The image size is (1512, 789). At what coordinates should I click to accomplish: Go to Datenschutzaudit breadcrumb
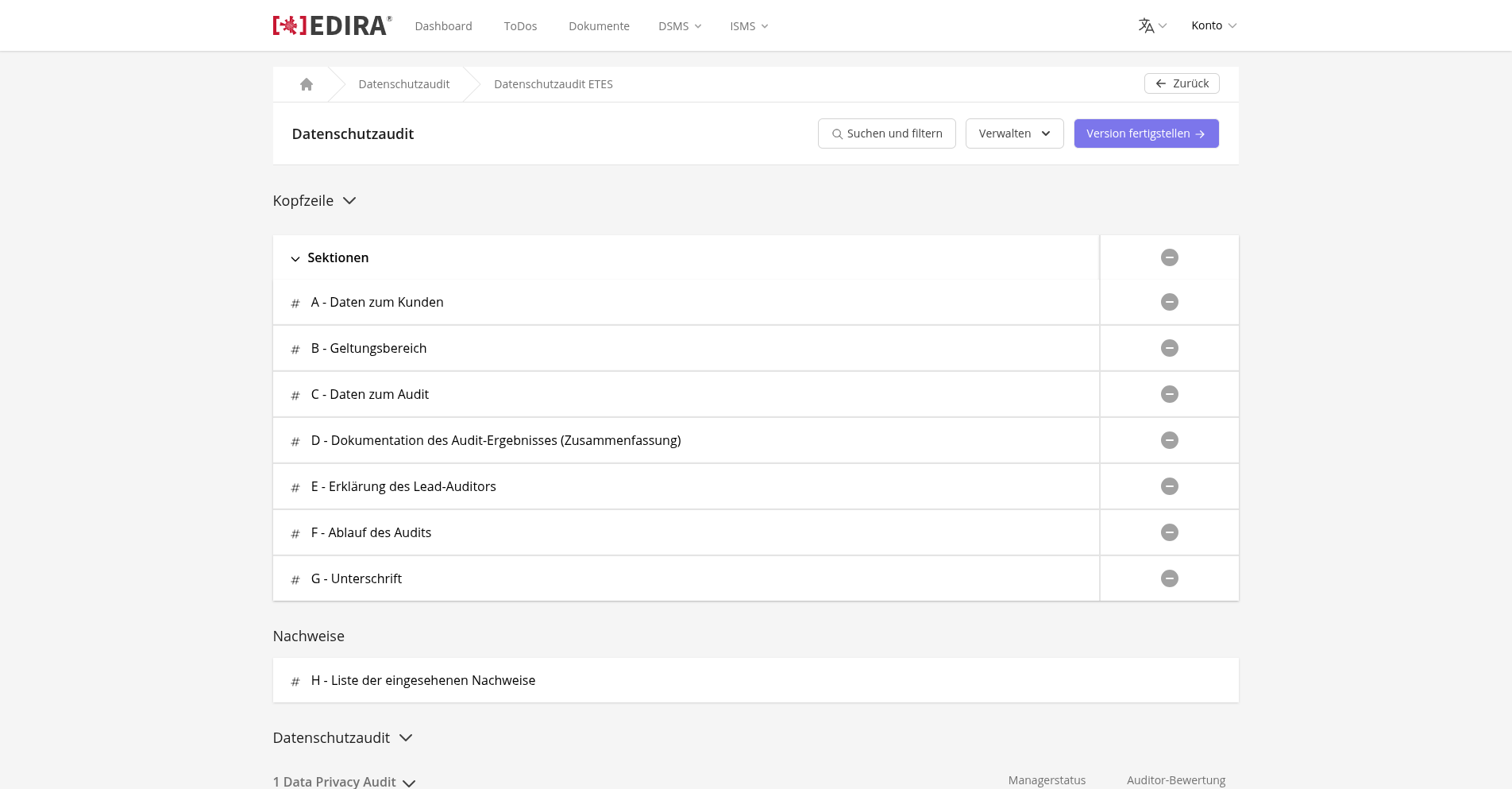coord(403,84)
